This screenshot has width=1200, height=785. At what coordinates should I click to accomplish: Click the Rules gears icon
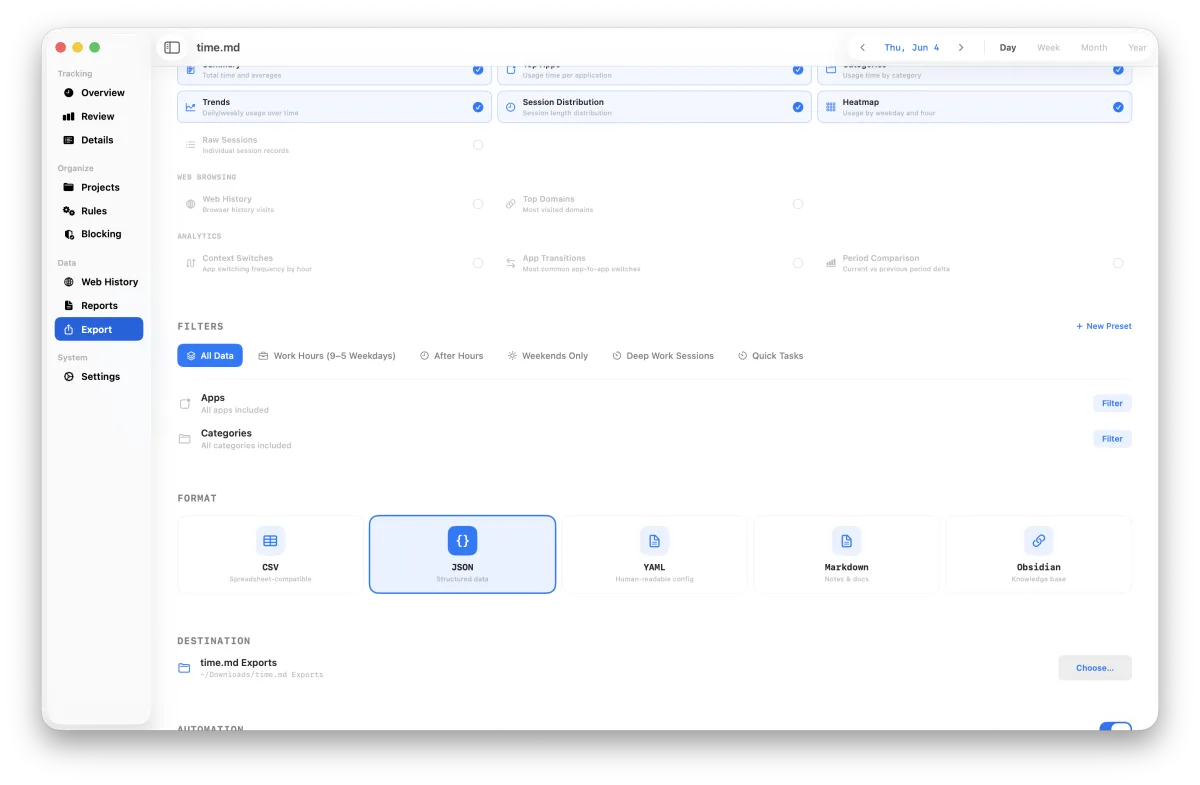click(x=69, y=211)
